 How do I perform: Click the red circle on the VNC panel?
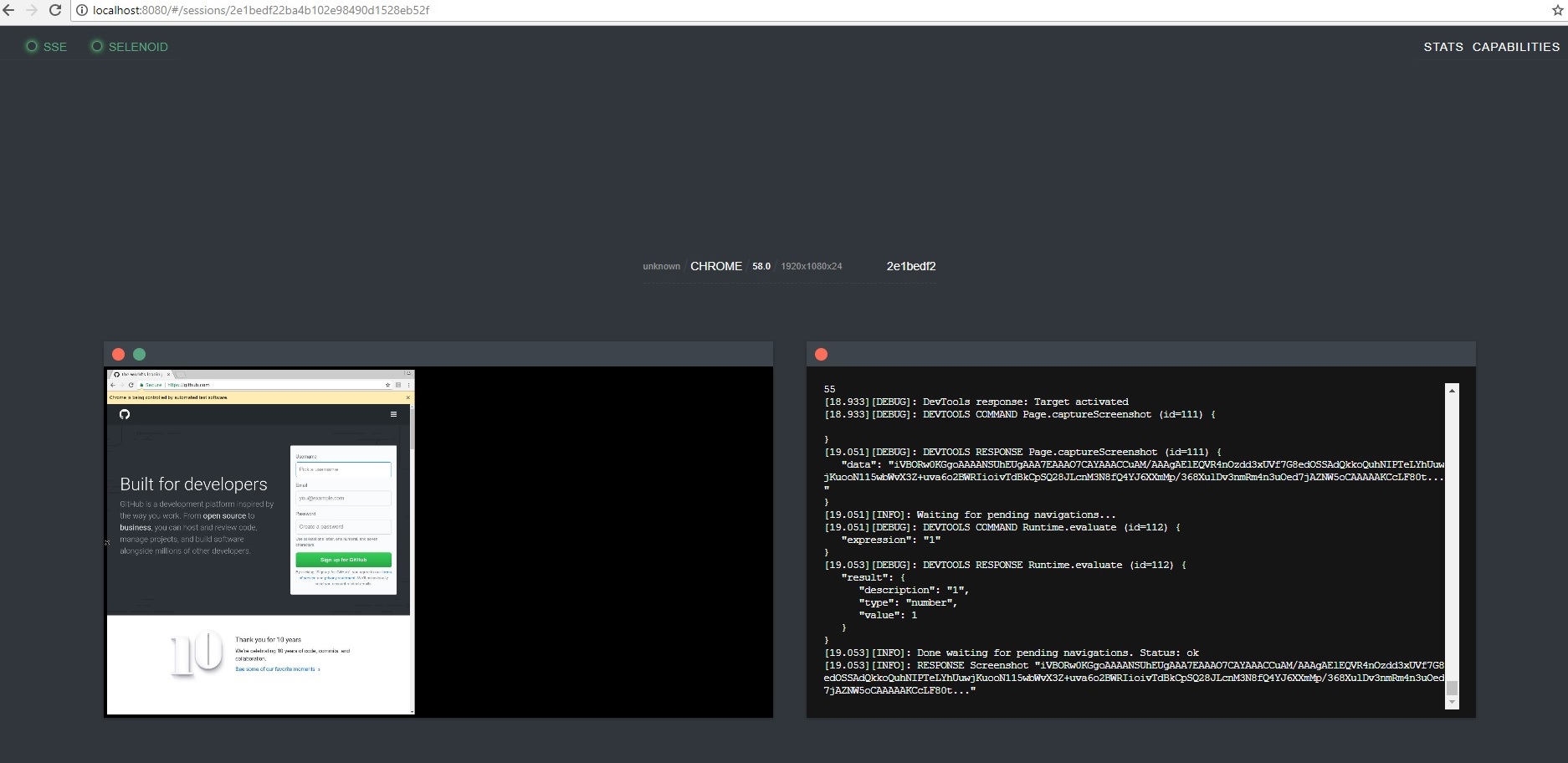point(117,354)
